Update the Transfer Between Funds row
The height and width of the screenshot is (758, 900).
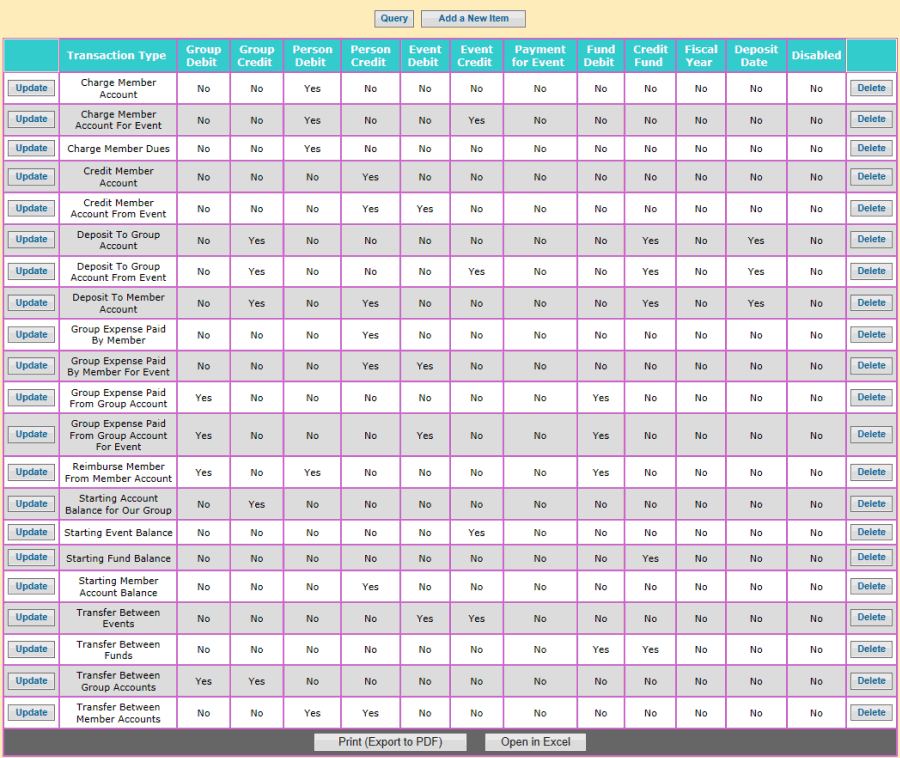coord(32,649)
